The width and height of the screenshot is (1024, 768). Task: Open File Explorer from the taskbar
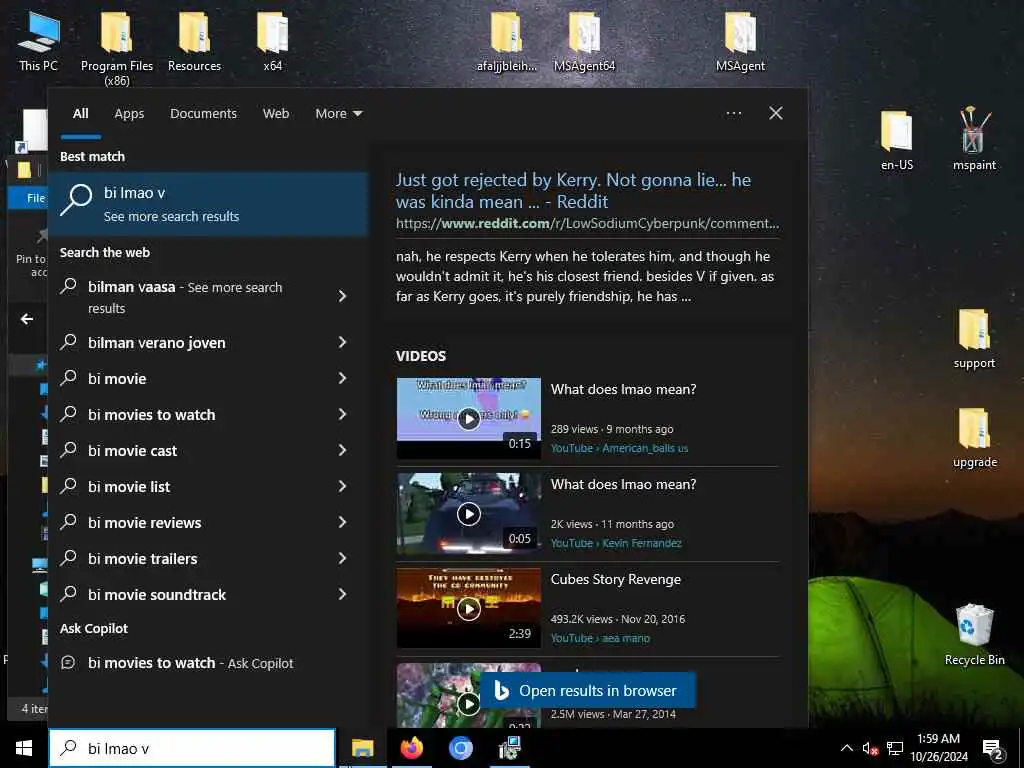click(x=362, y=748)
